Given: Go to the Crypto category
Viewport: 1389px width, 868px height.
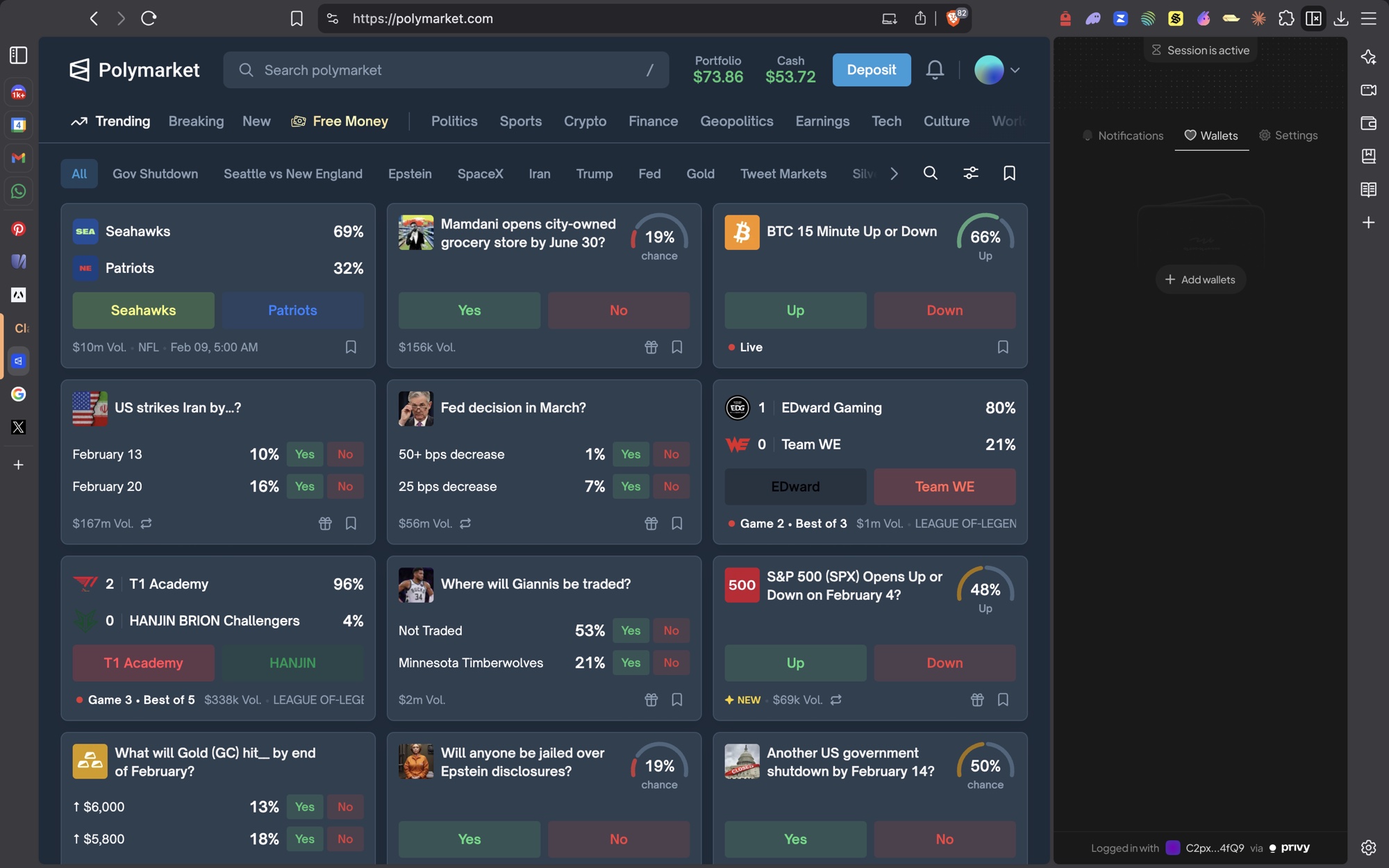Looking at the screenshot, I should [585, 121].
